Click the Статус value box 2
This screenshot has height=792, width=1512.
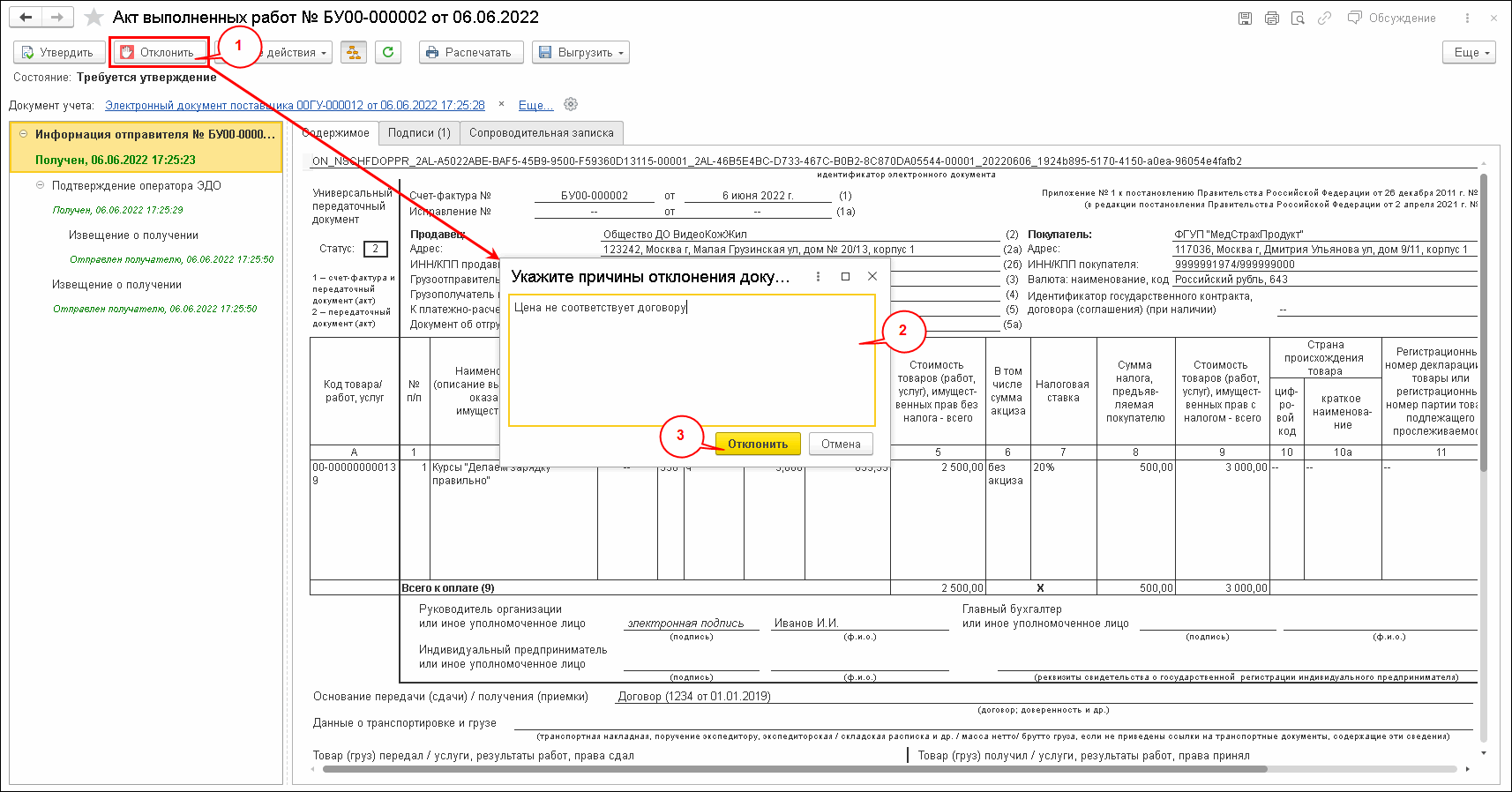(x=375, y=249)
